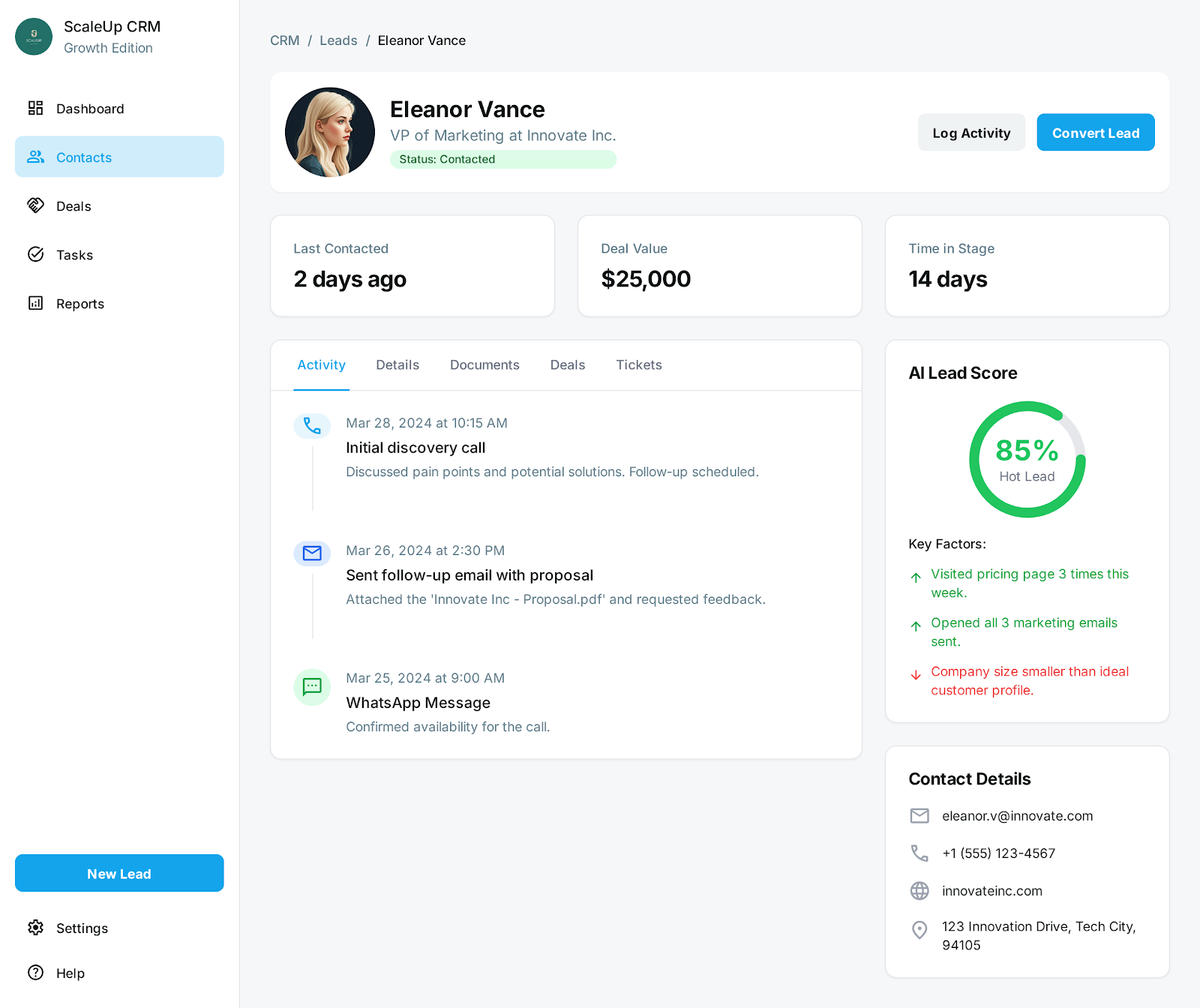Image resolution: width=1200 pixels, height=1008 pixels.
Task: Click the Convert Lead button
Action: tap(1095, 132)
